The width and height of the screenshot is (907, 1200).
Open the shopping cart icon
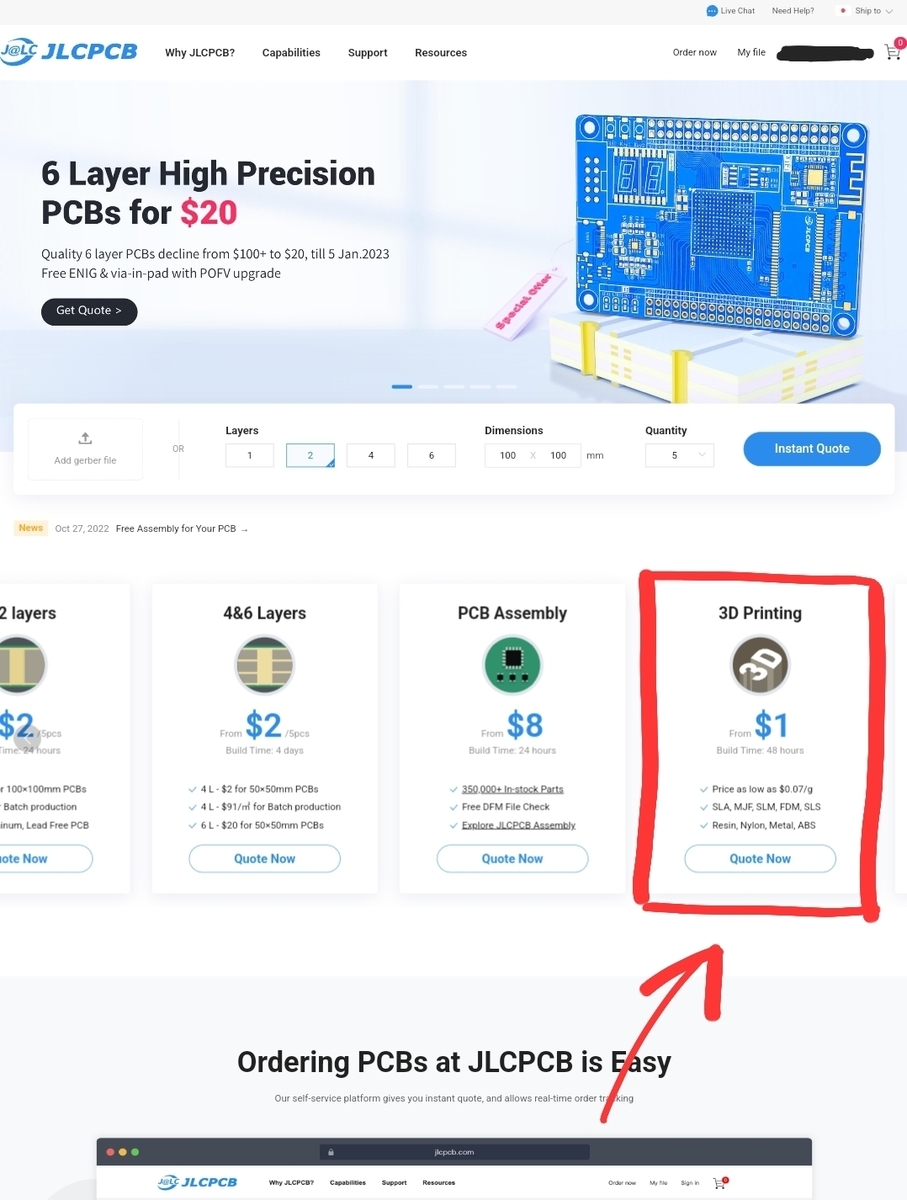[892, 52]
